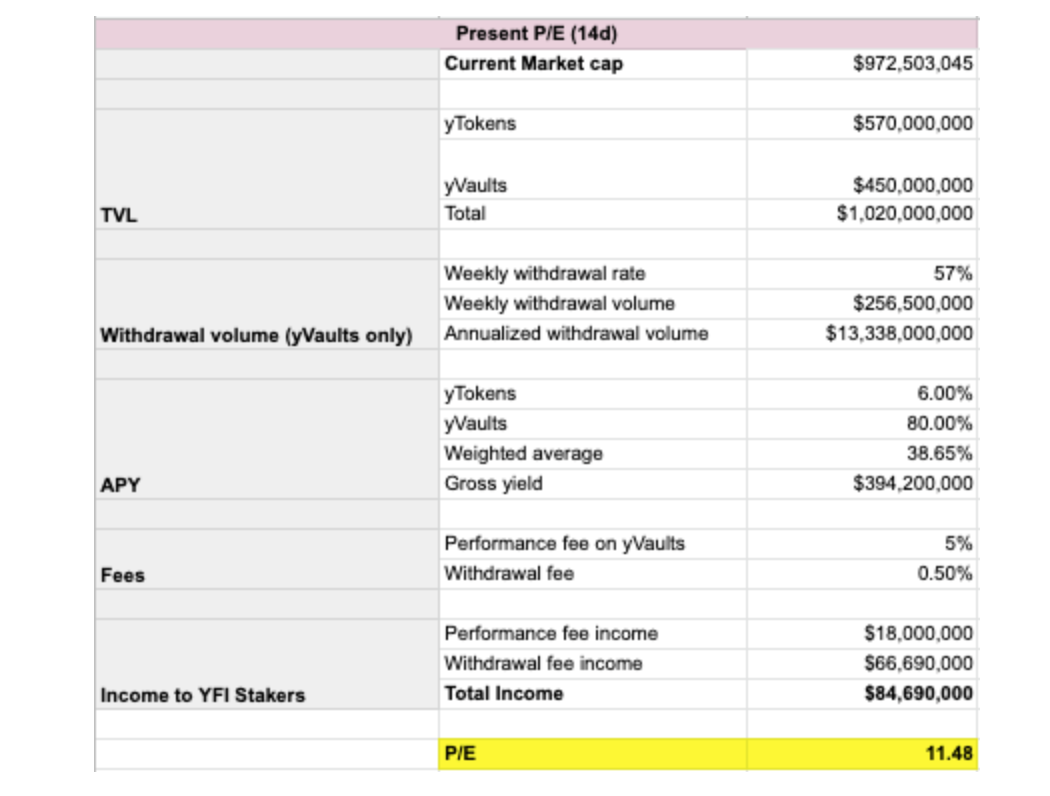
Task: Select the Withdrawal fee 0.50% cell
Action: (862, 574)
